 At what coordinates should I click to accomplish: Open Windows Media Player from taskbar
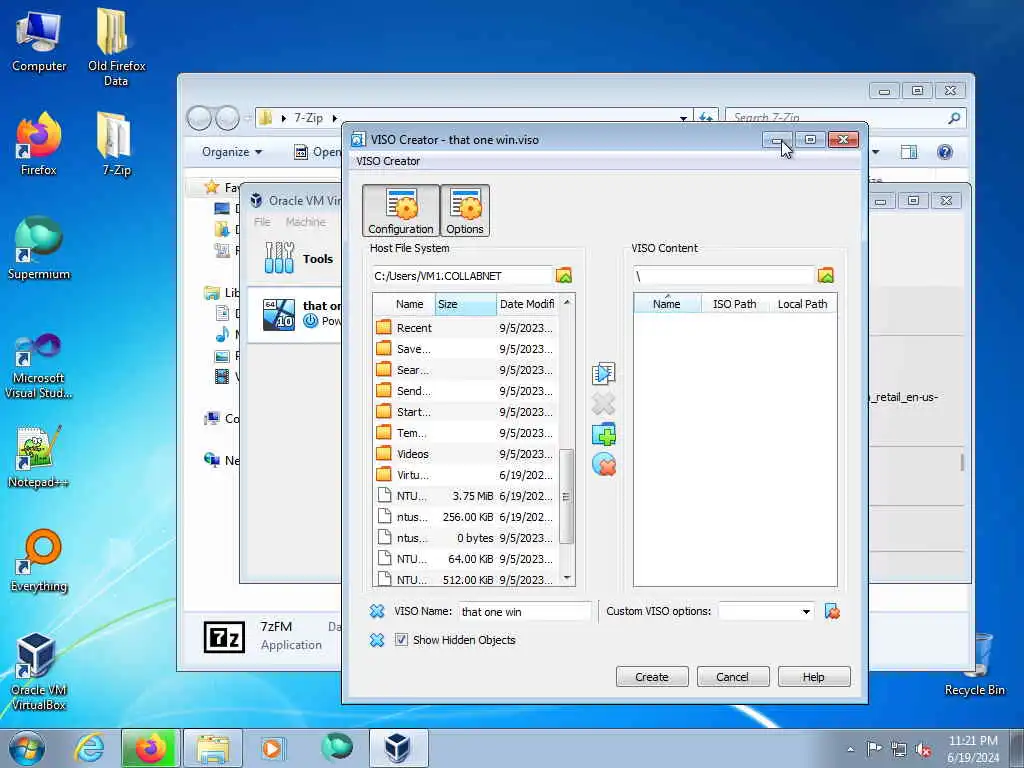(273, 748)
